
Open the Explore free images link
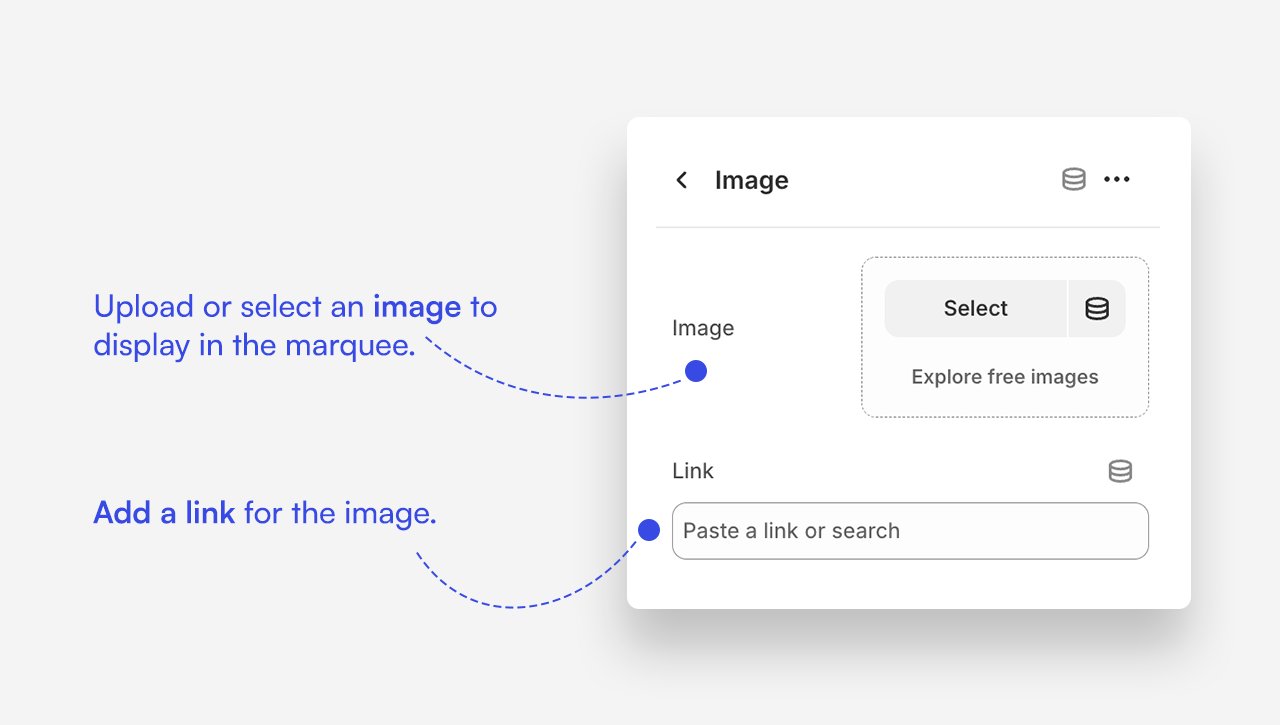tap(1004, 377)
